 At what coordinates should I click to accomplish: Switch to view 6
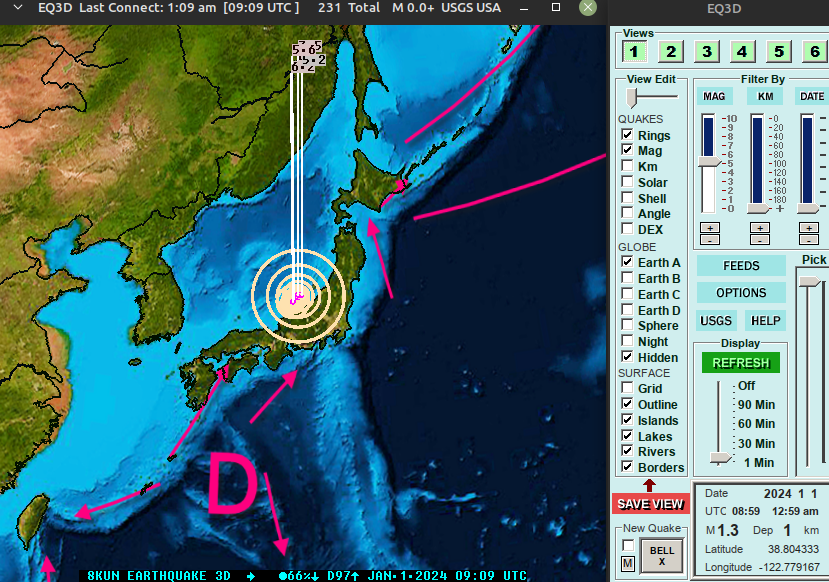pyautogui.click(x=815, y=52)
